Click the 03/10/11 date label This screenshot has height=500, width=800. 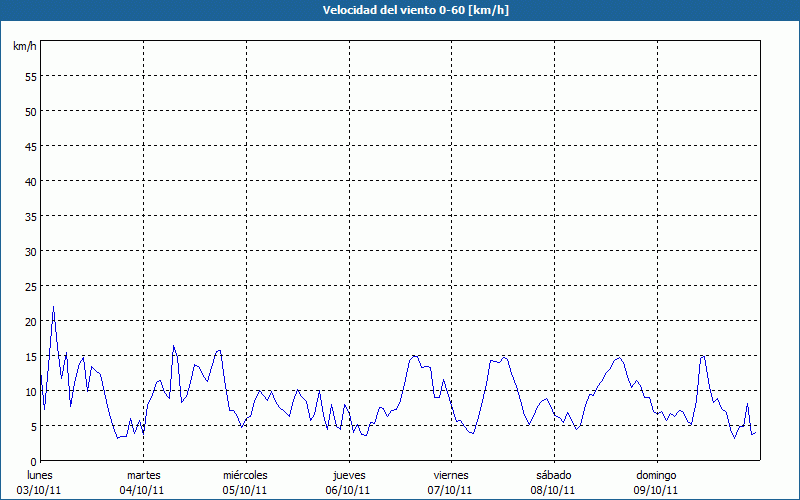[x=39, y=490]
